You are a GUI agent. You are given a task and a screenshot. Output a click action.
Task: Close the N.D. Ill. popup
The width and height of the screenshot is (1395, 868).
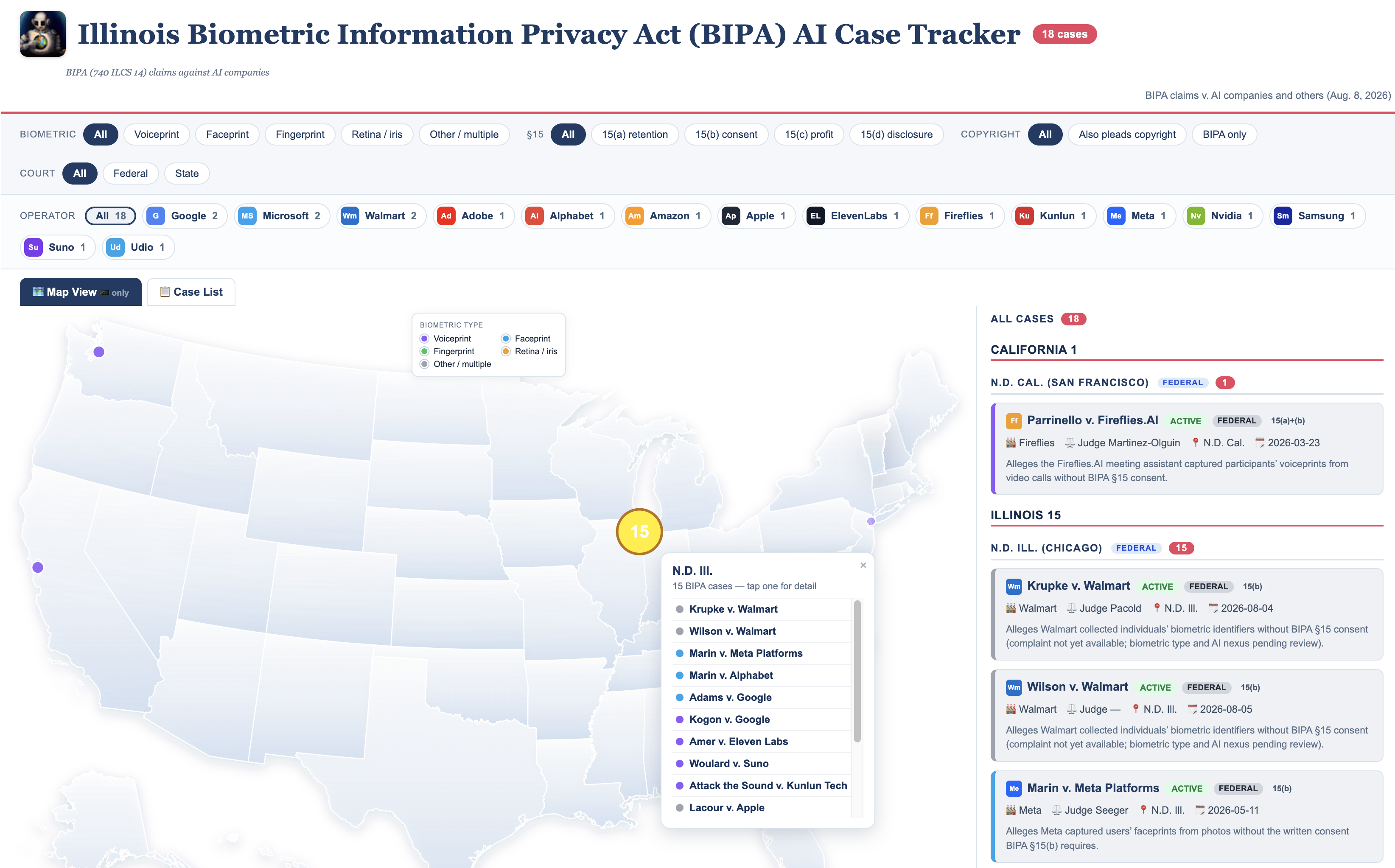863,566
